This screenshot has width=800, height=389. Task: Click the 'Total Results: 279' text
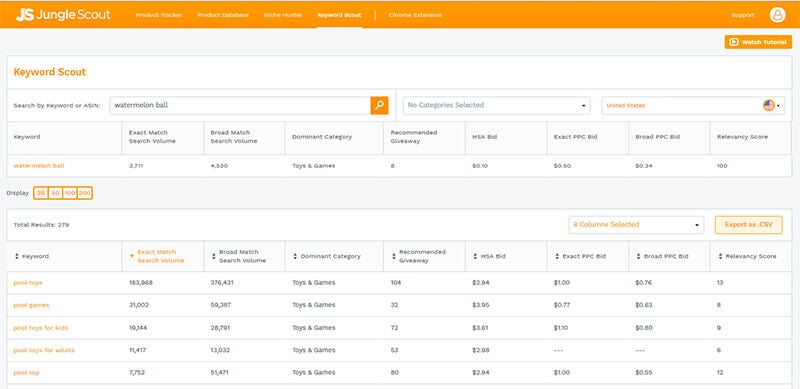click(41, 225)
